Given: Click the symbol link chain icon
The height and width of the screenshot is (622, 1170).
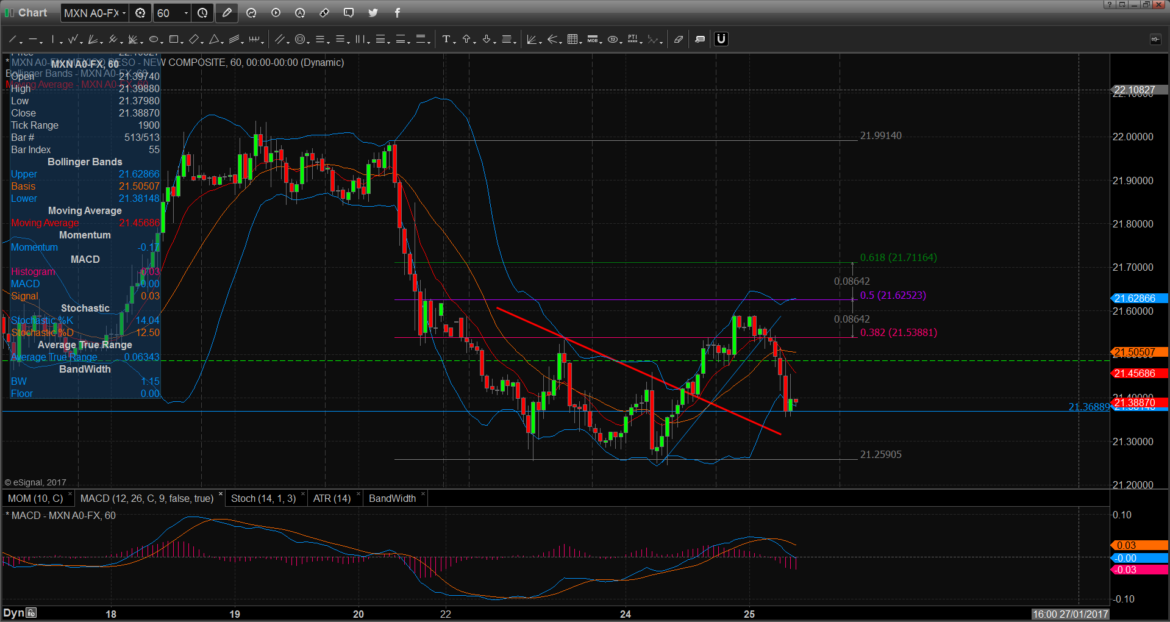Looking at the screenshot, I should point(324,13).
